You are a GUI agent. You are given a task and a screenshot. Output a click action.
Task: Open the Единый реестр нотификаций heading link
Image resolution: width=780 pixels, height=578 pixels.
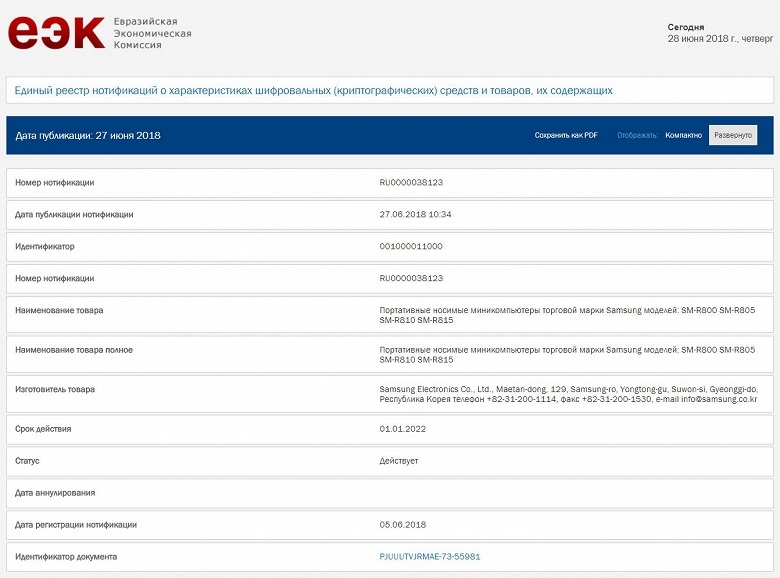click(313, 91)
